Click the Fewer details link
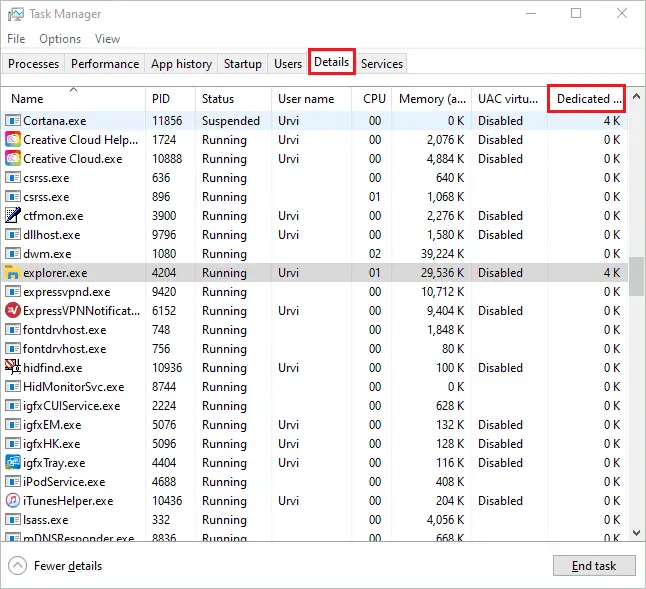 68,566
